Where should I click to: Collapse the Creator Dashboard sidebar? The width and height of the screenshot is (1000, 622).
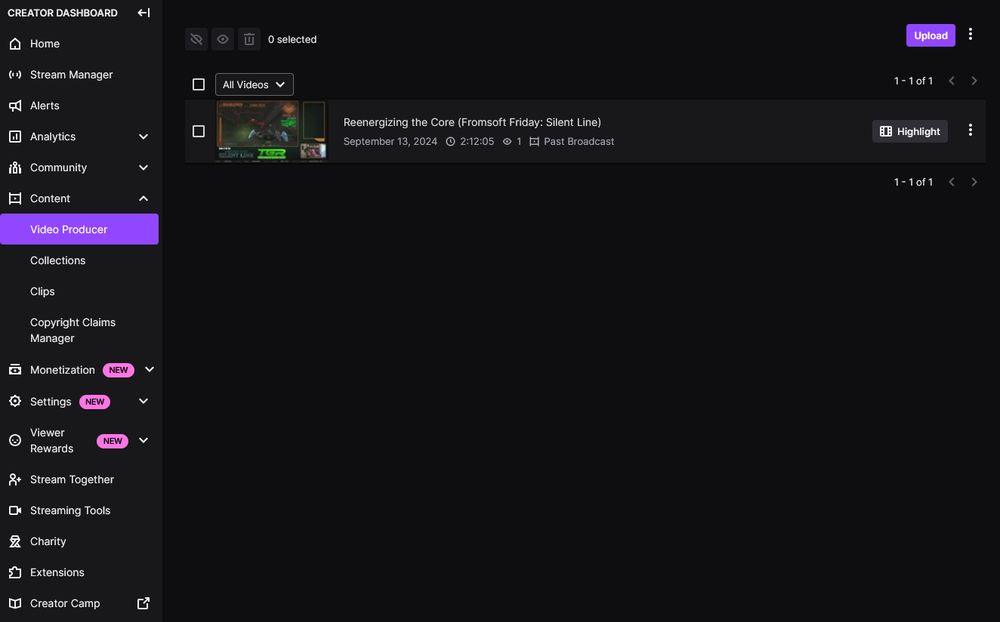143,12
